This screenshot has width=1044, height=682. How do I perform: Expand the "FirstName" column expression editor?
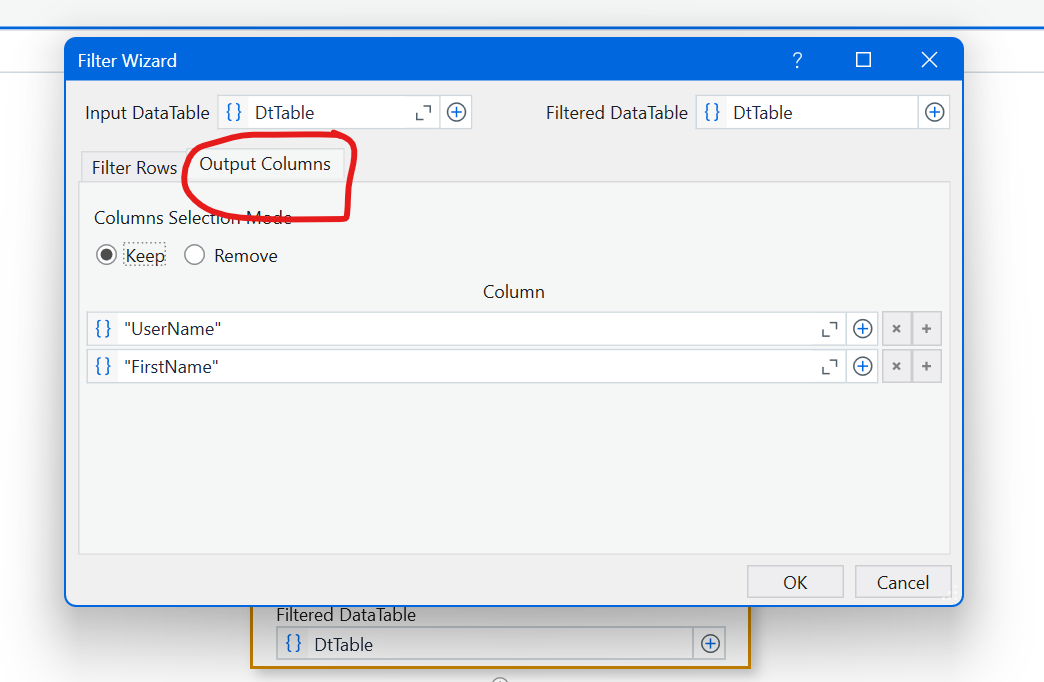pos(830,366)
